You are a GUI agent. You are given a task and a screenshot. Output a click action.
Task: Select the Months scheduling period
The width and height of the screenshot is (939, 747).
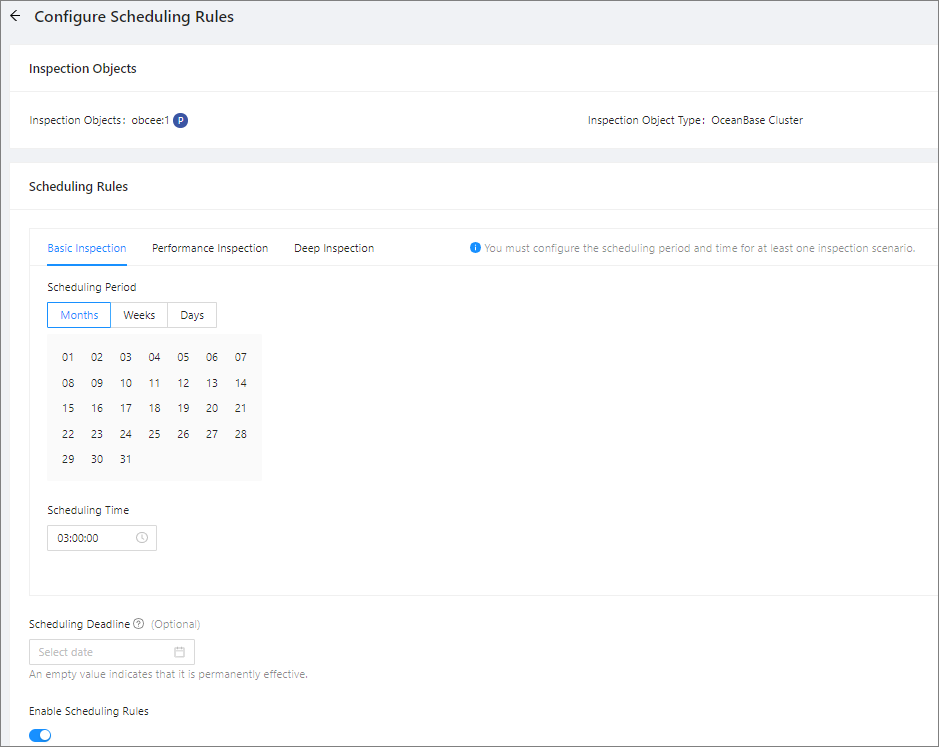79,315
